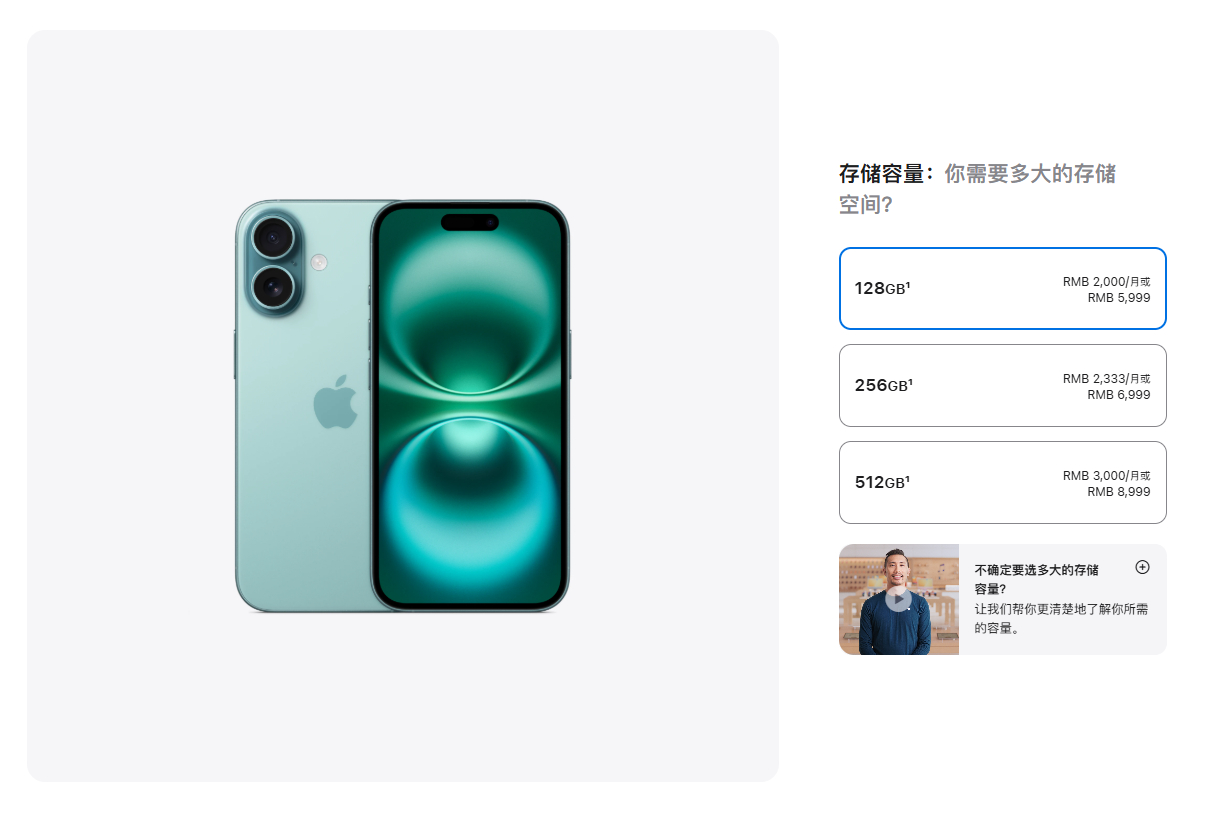Click the footnote superscript next to 512GB
The image size is (1216, 819).
[908, 479]
